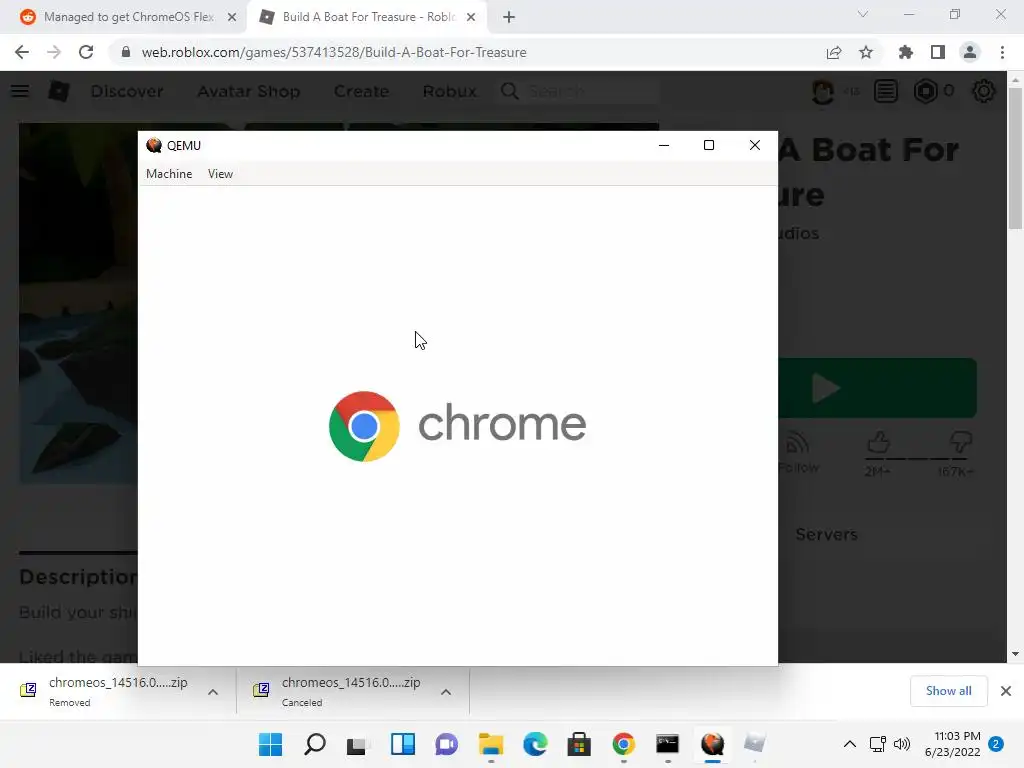Click the game thumbnail image on Roblox page
1024x768 pixels.
tap(78, 304)
